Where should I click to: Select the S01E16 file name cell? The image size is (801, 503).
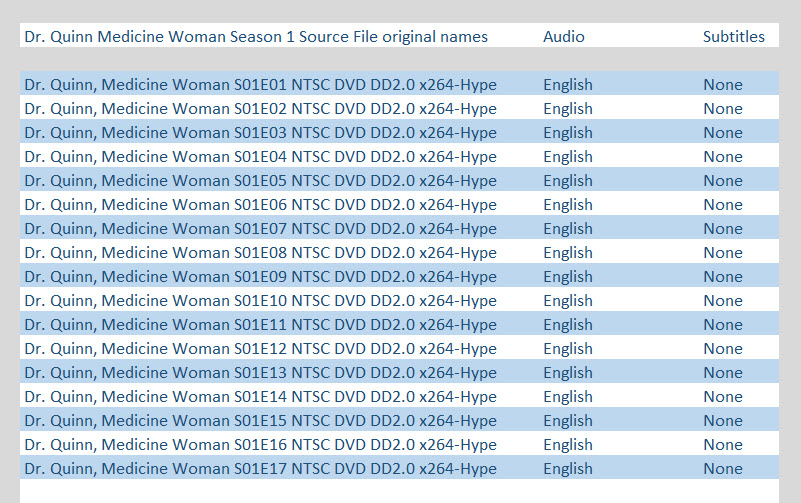(261, 445)
